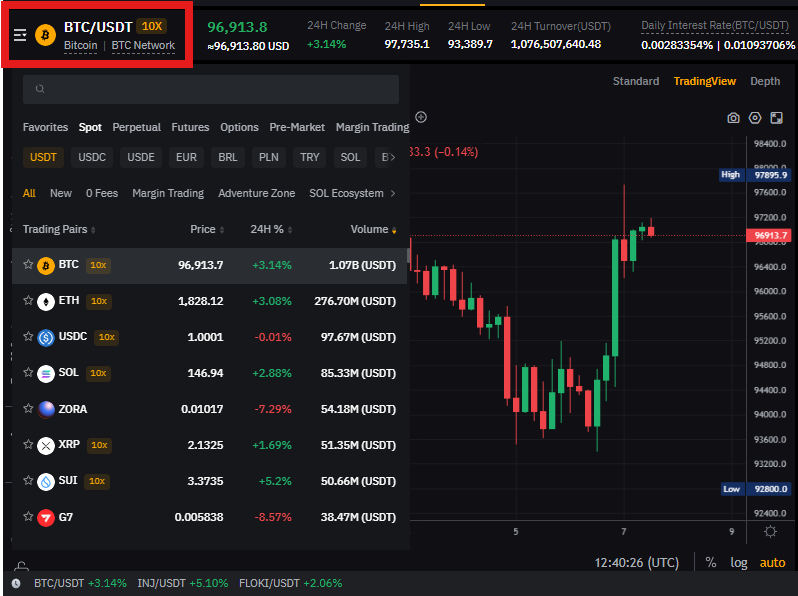Open chart settings hexagon icon

(755, 118)
